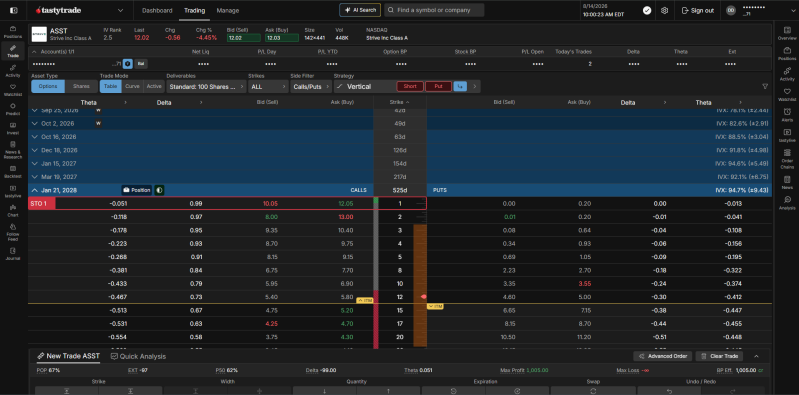Image resolution: width=799 pixels, height=395 pixels.
Task: Click the Clear Trade button
Action: pos(719,356)
